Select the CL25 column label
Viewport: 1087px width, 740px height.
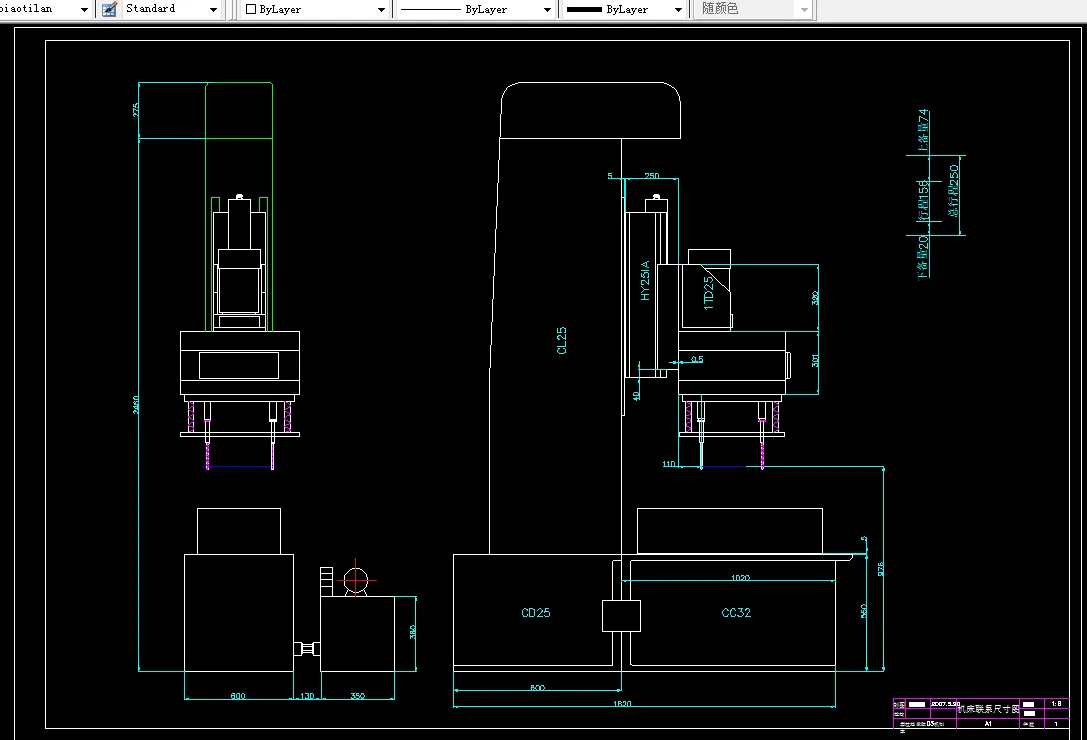click(562, 341)
